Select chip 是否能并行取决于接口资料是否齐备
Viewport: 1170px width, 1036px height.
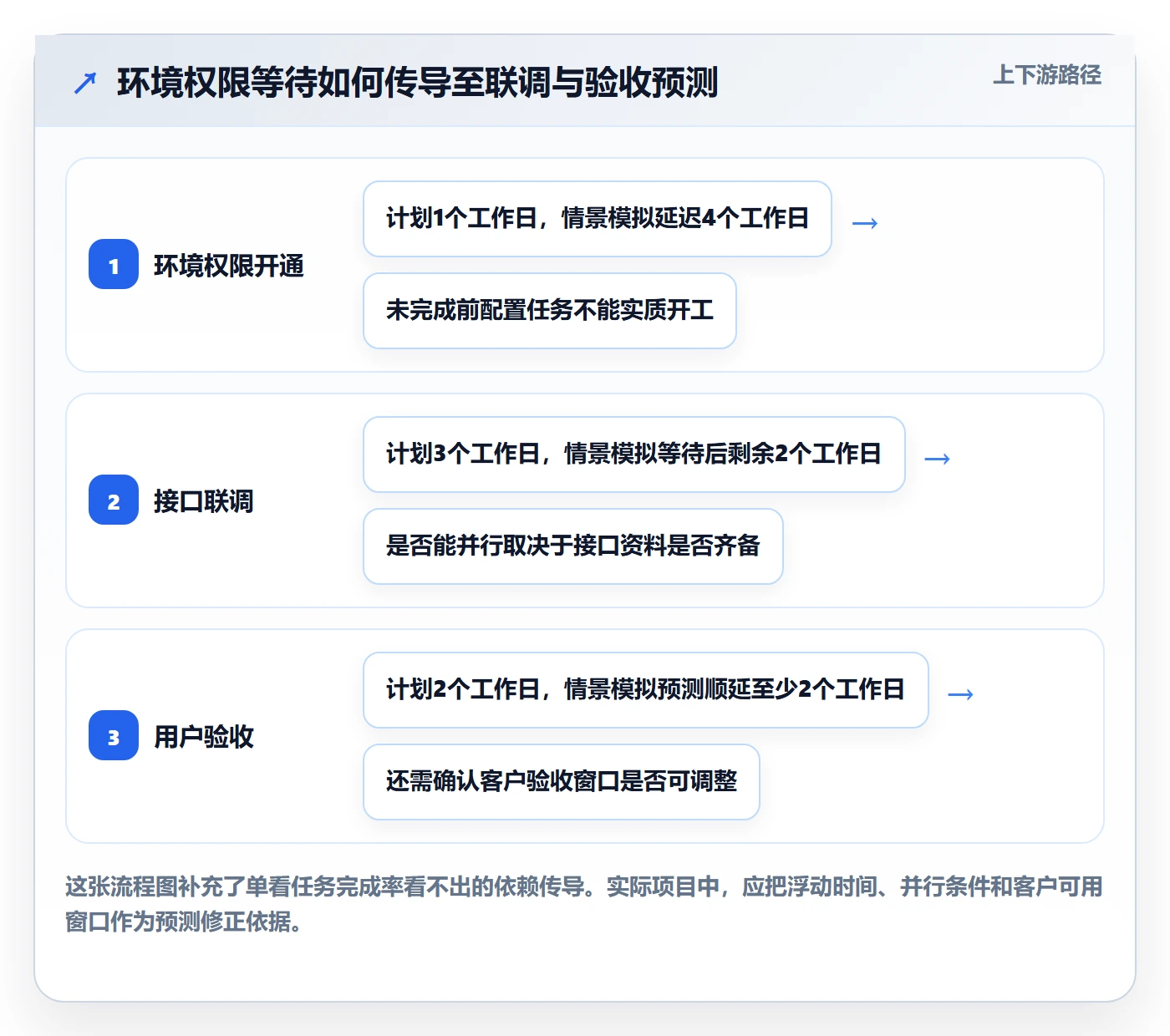click(573, 546)
